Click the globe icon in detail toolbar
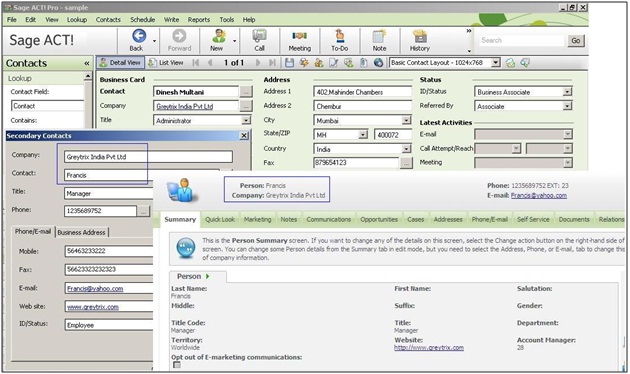630x374 pixels. (378, 63)
